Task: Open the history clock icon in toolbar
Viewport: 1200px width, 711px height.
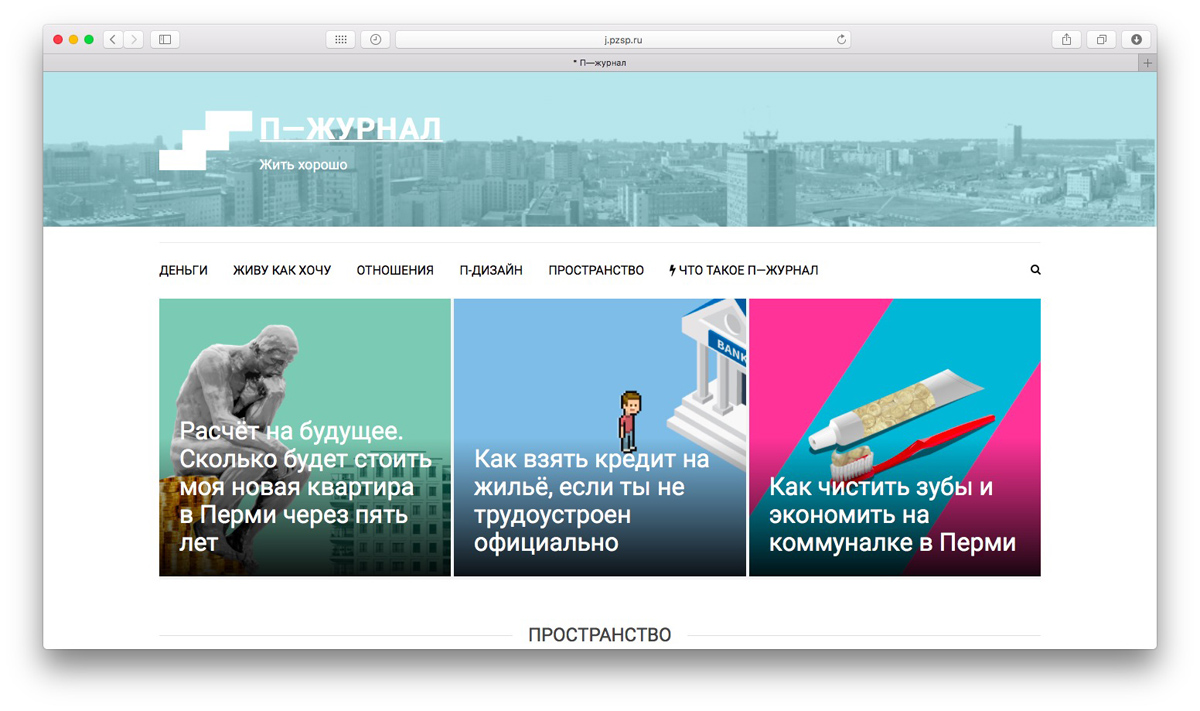Action: [375, 39]
